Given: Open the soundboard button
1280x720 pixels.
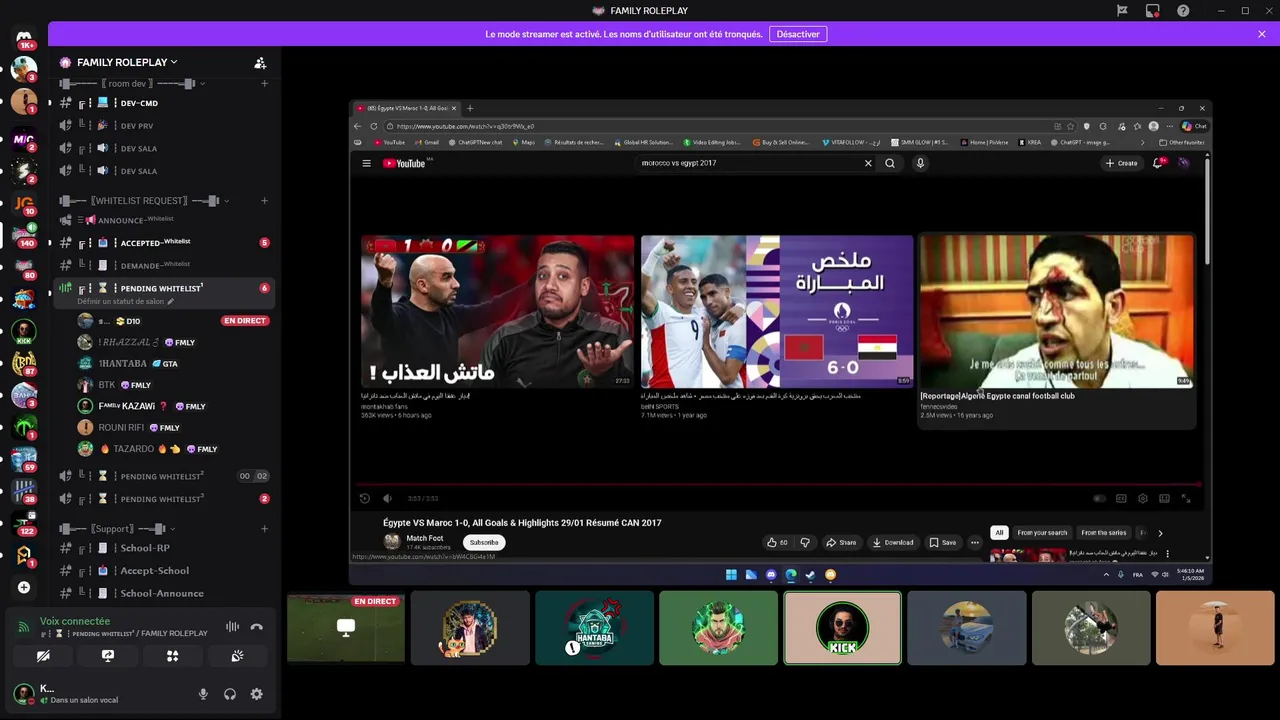Looking at the screenshot, I should [x=237, y=656].
